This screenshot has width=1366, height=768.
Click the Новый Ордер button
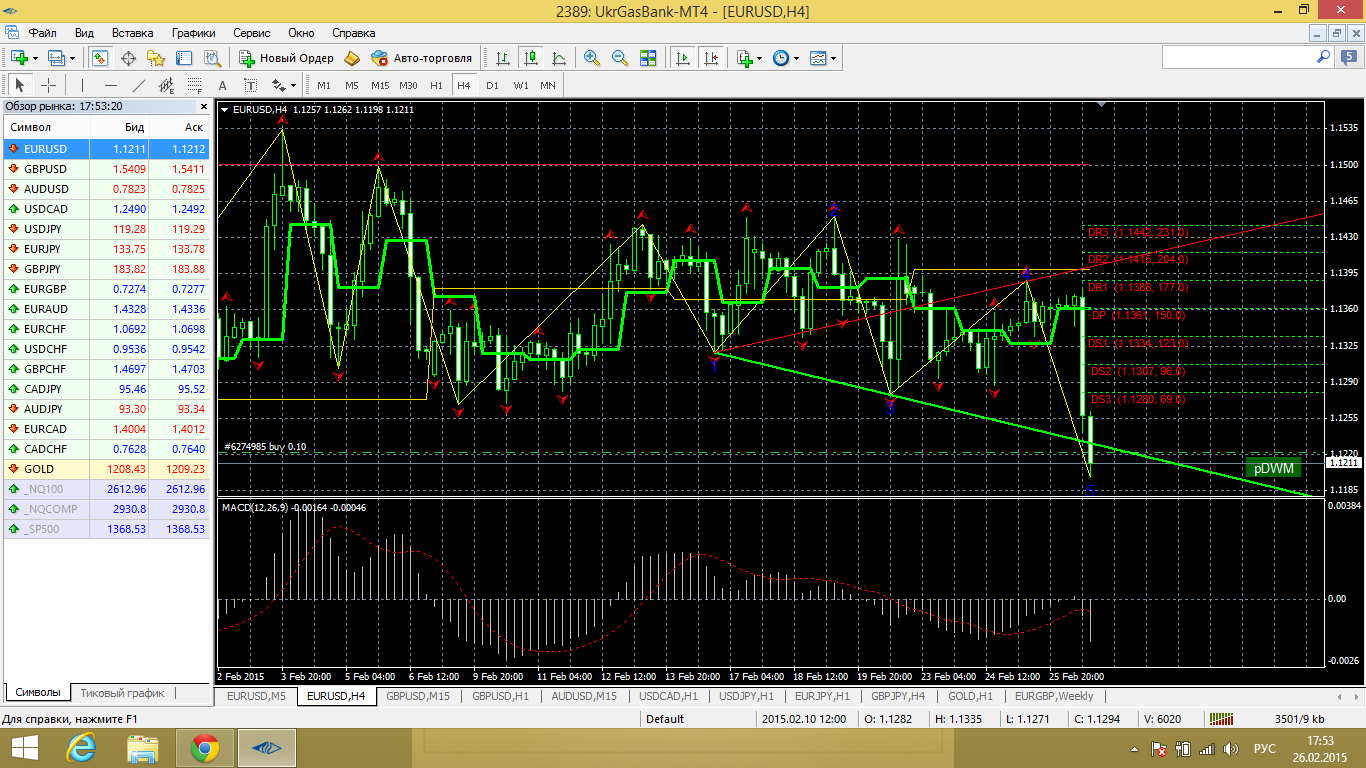(287, 58)
